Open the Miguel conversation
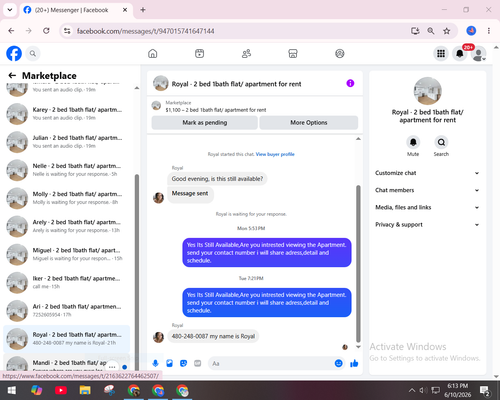Image resolution: width=500 pixels, height=400 pixels. point(67,254)
